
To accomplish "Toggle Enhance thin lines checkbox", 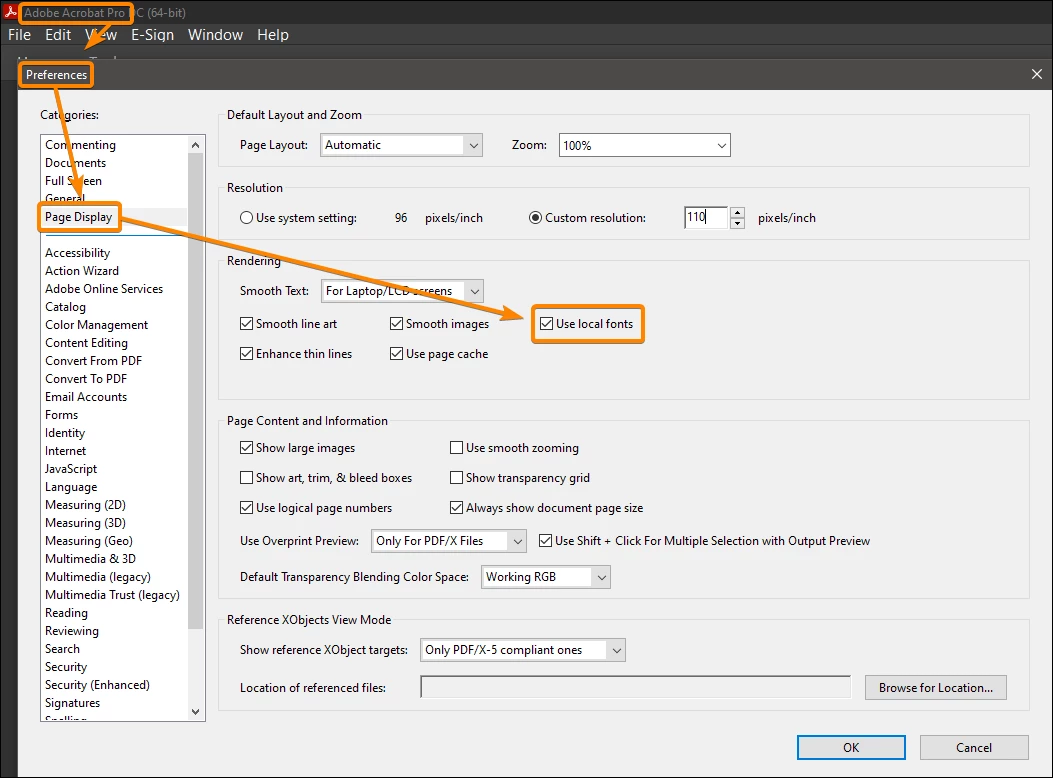I will coord(246,354).
